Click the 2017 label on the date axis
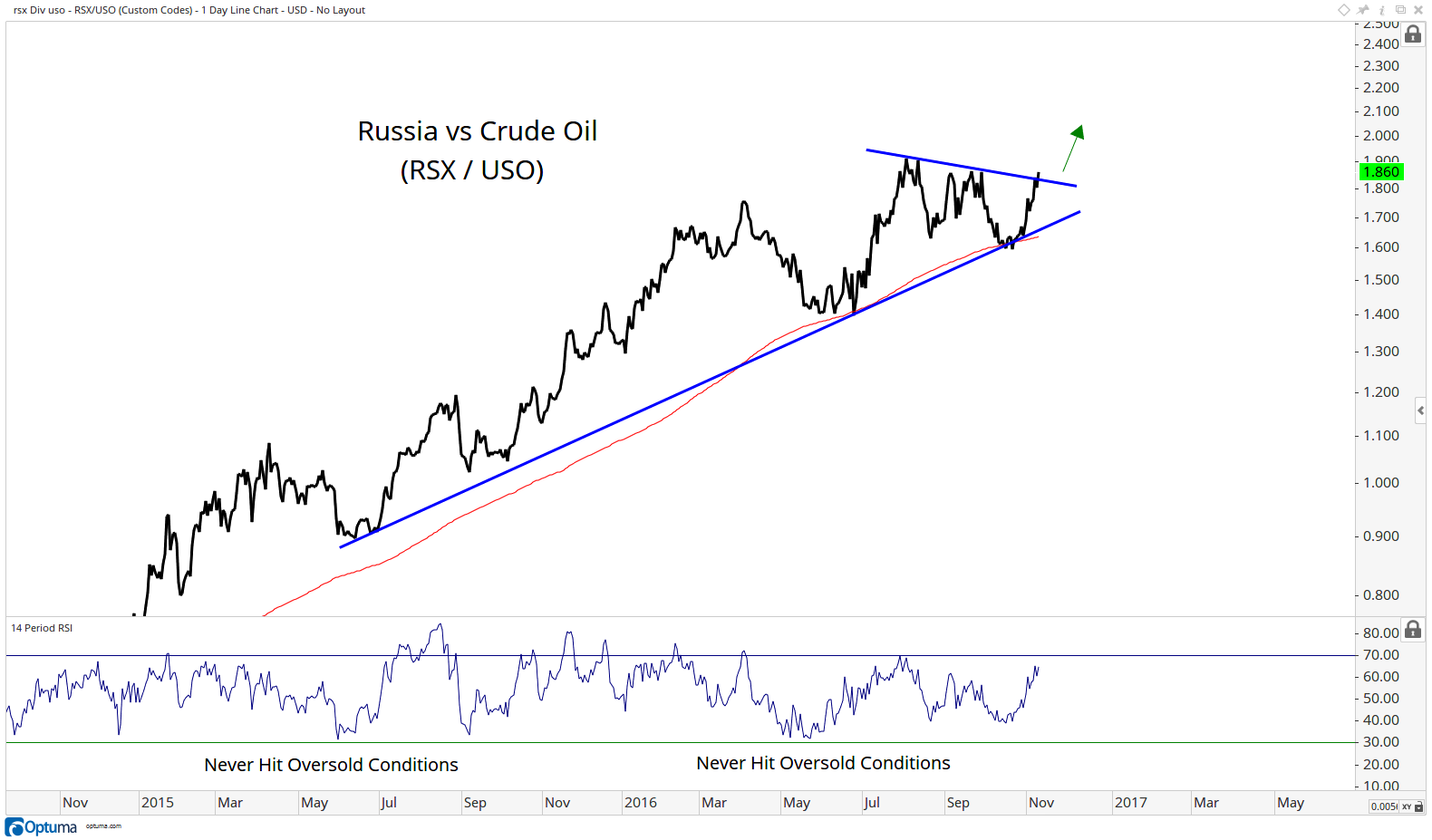 pos(1131,803)
